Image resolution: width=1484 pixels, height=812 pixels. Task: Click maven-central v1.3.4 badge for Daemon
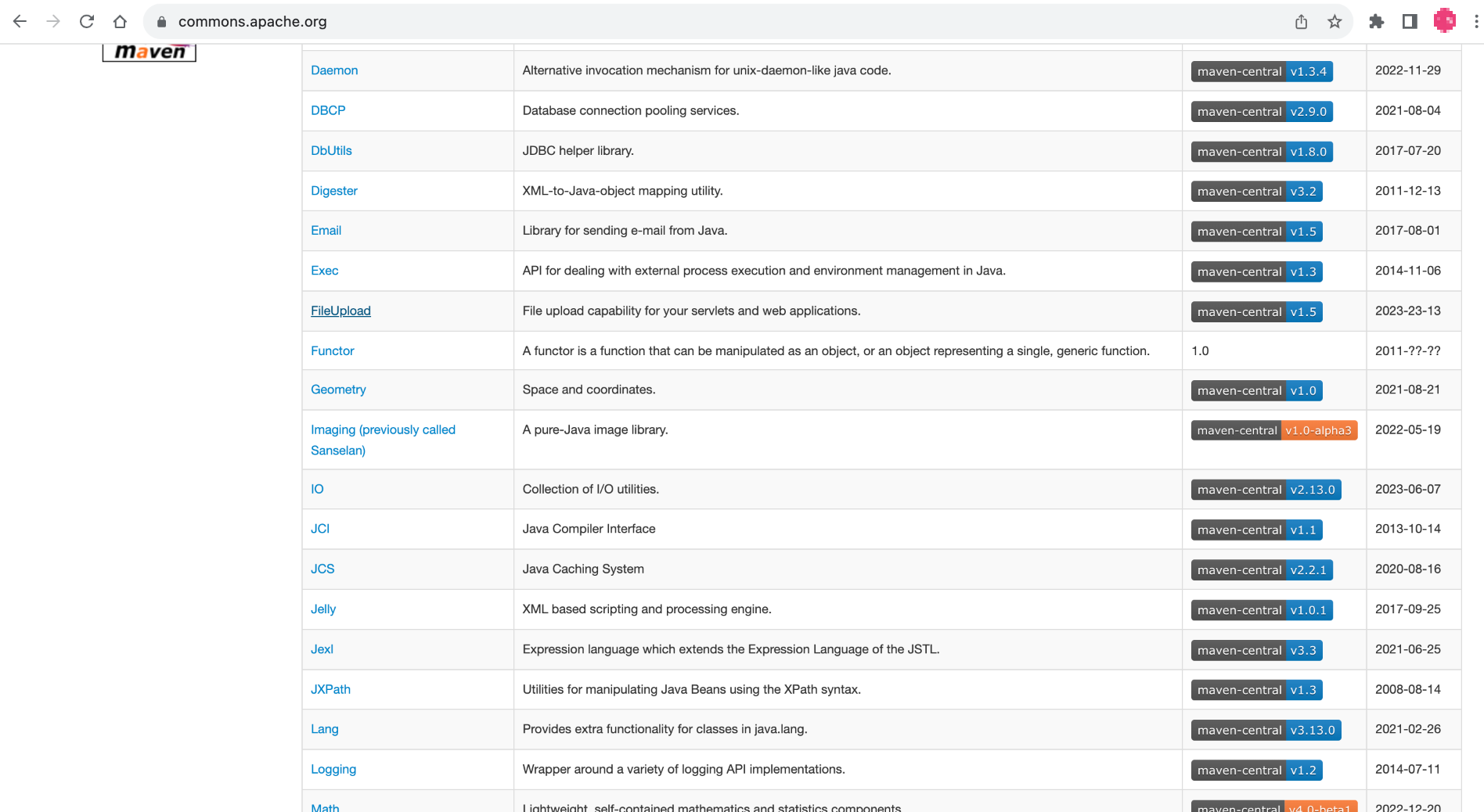tap(1262, 71)
